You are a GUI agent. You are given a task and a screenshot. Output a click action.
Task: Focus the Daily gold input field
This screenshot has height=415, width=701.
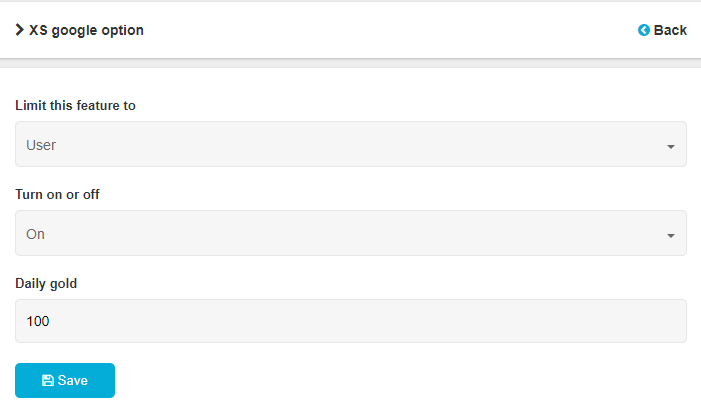(x=350, y=321)
